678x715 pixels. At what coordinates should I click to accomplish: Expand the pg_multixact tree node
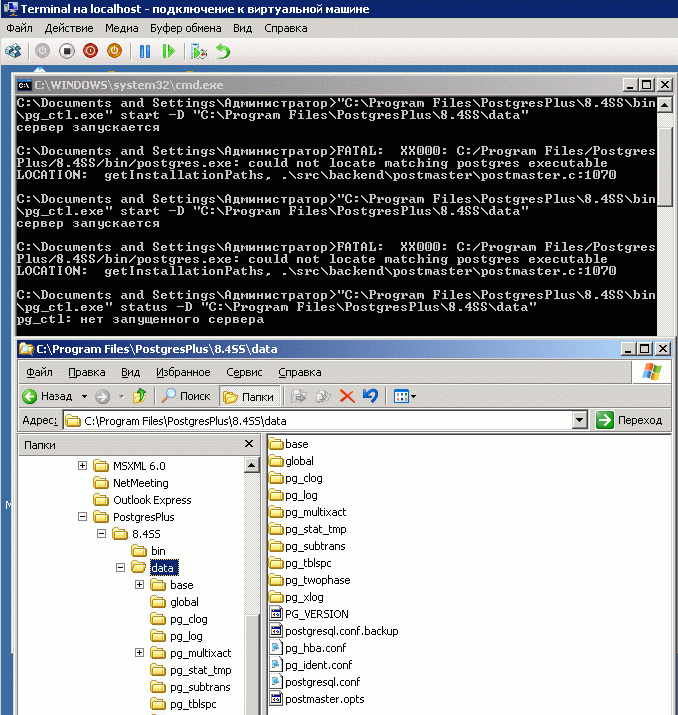(140, 653)
